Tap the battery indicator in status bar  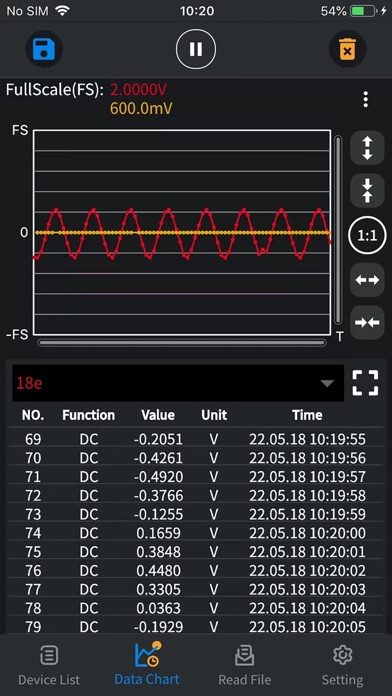363,11
